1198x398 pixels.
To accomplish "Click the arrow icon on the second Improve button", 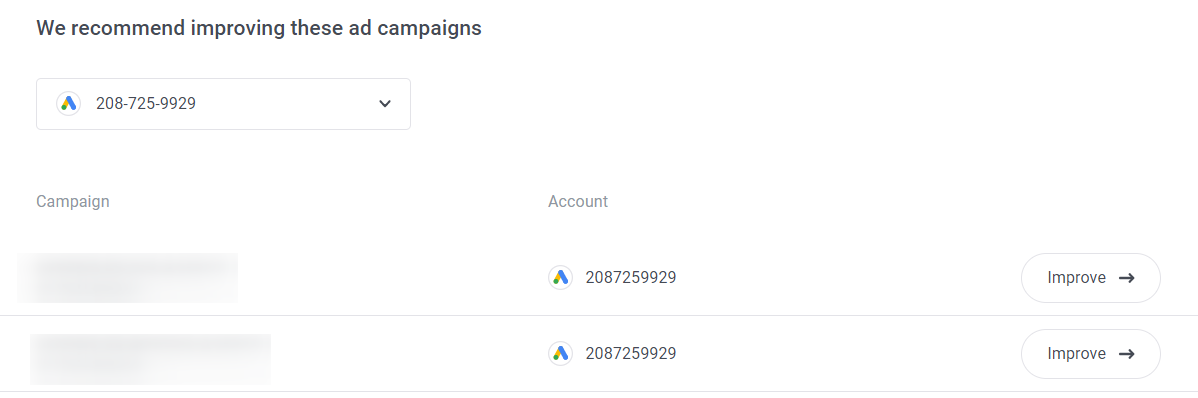I will [x=1126, y=354].
